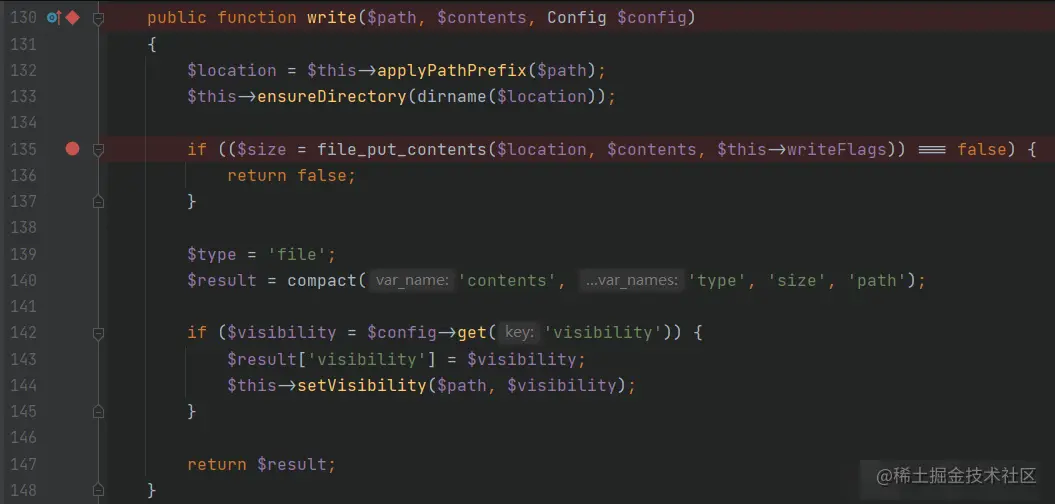The height and width of the screenshot is (504, 1055).
Task: Collapse the visibility if block at line 142
Action: [x=98, y=332]
